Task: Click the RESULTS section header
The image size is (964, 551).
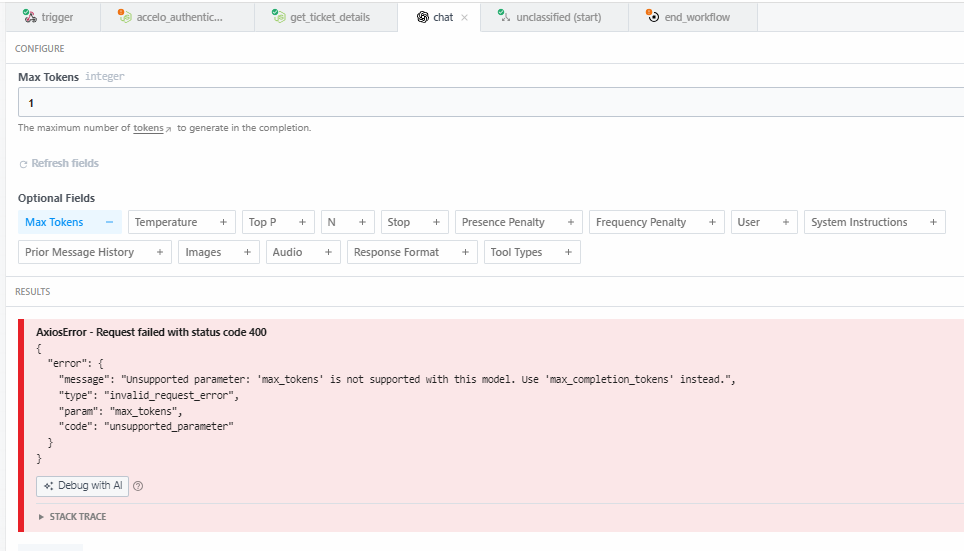Action: click(x=33, y=291)
